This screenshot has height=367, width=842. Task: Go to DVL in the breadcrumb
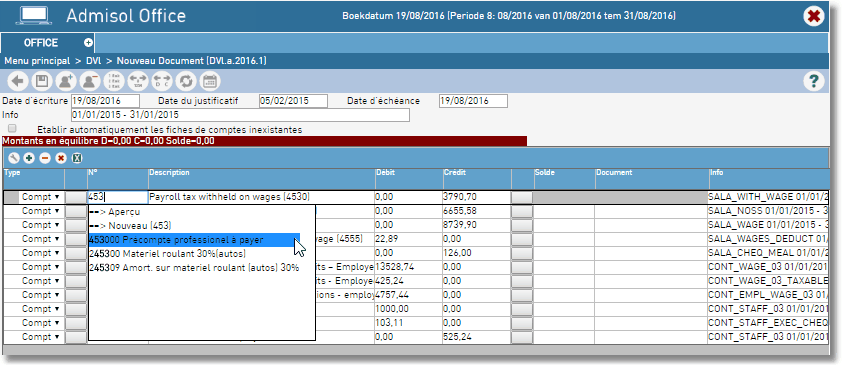[94, 61]
